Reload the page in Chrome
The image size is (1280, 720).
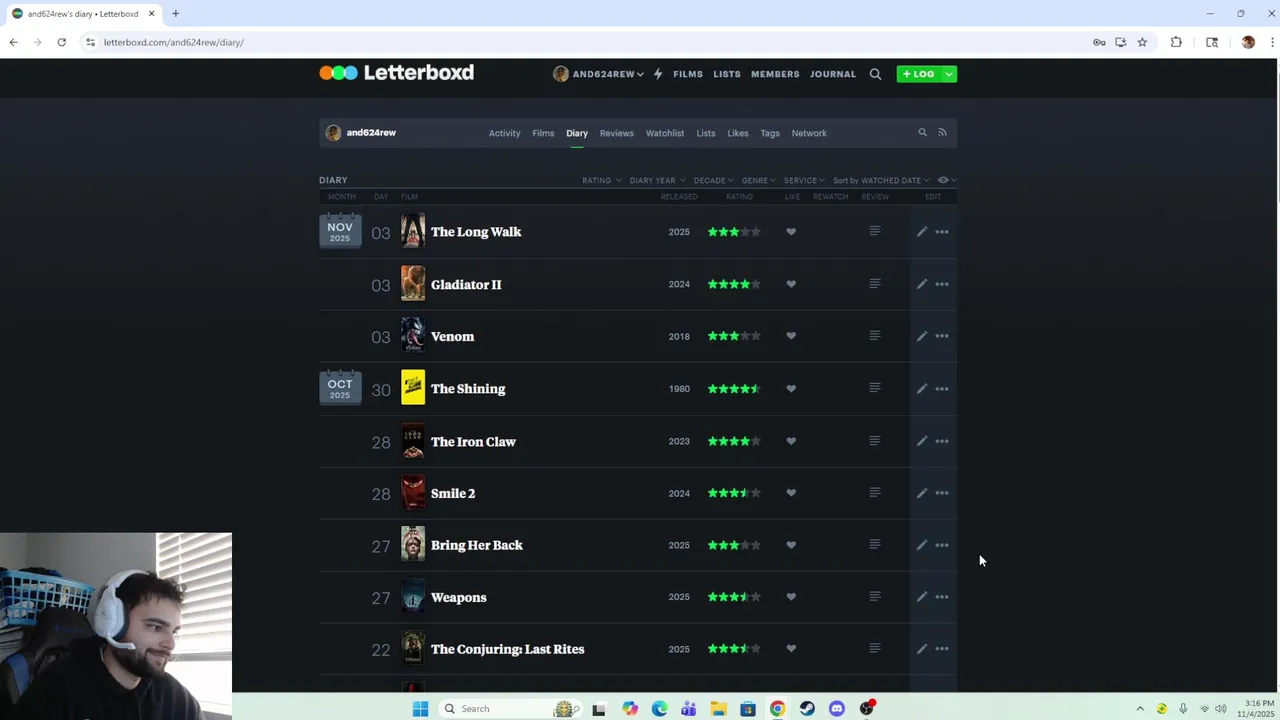(x=61, y=42)
